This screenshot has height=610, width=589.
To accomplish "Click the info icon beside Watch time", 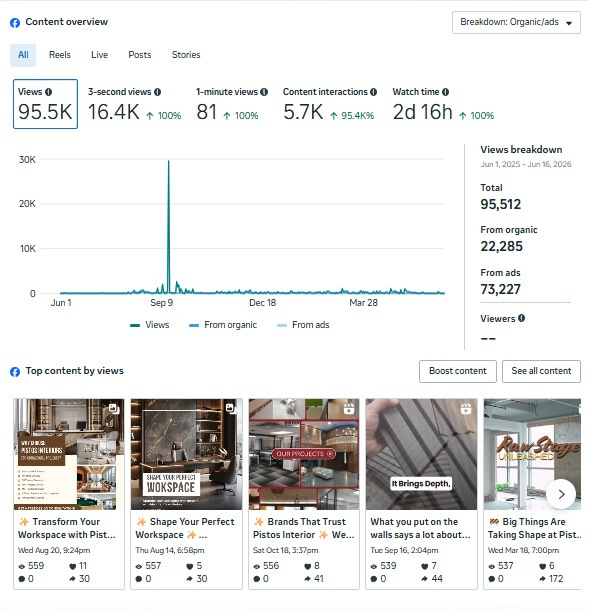I will (445, 92).
